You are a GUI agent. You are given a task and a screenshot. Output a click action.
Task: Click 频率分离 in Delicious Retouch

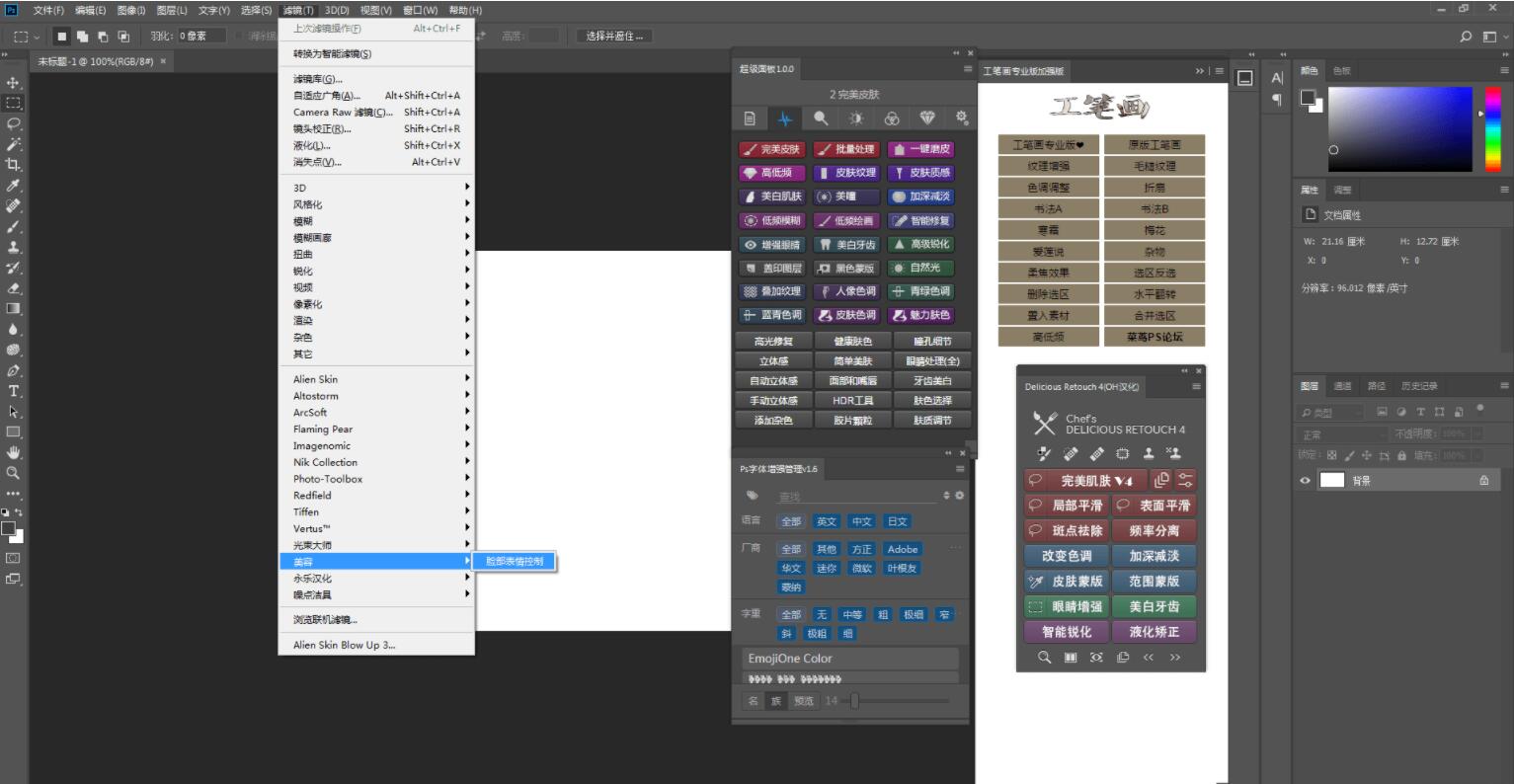tap(1154, 530)
